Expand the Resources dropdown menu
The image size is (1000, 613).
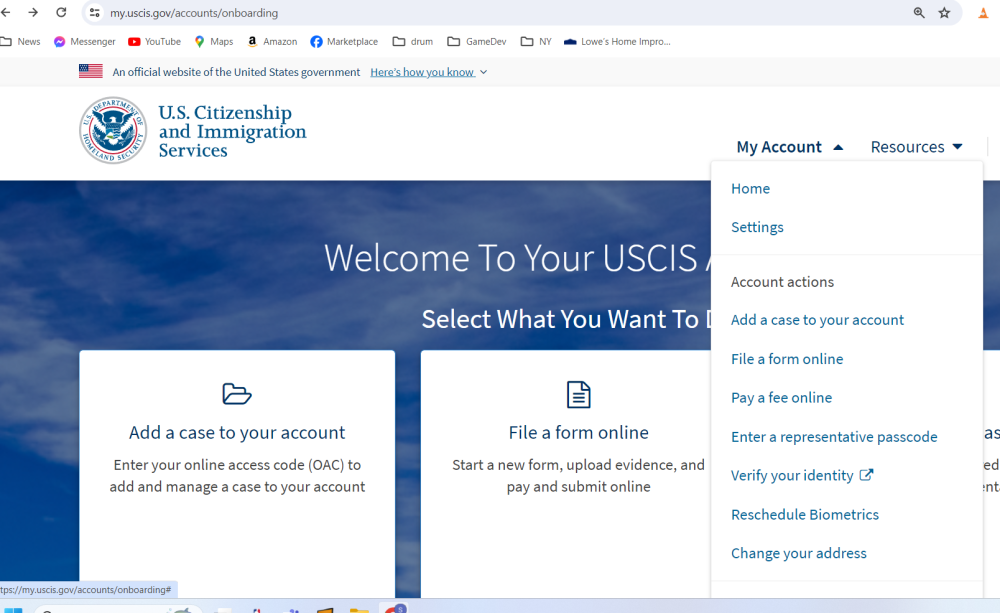pyautogui.click(x=916, y=147)
